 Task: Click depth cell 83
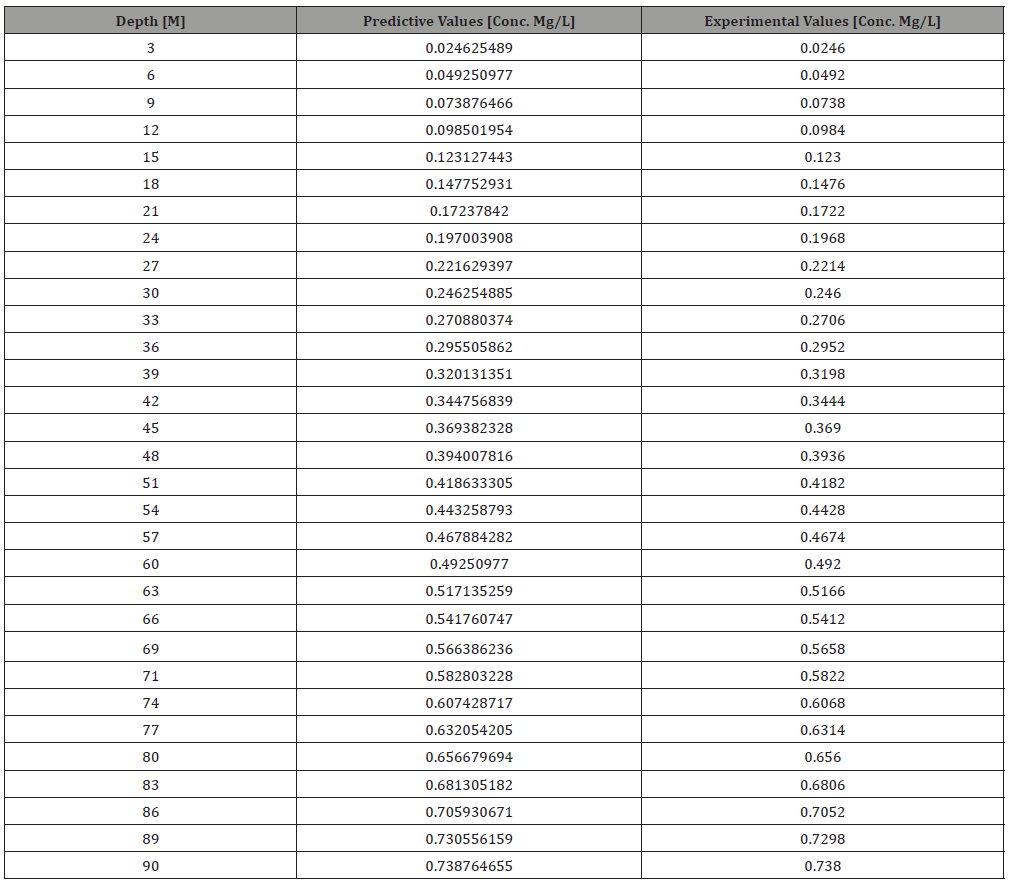point(150,786)
